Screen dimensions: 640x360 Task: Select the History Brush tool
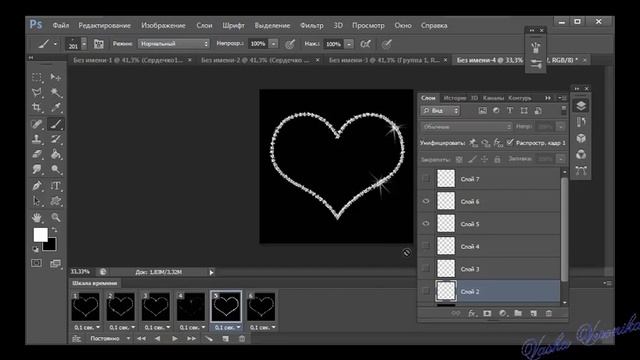(56, 139)
